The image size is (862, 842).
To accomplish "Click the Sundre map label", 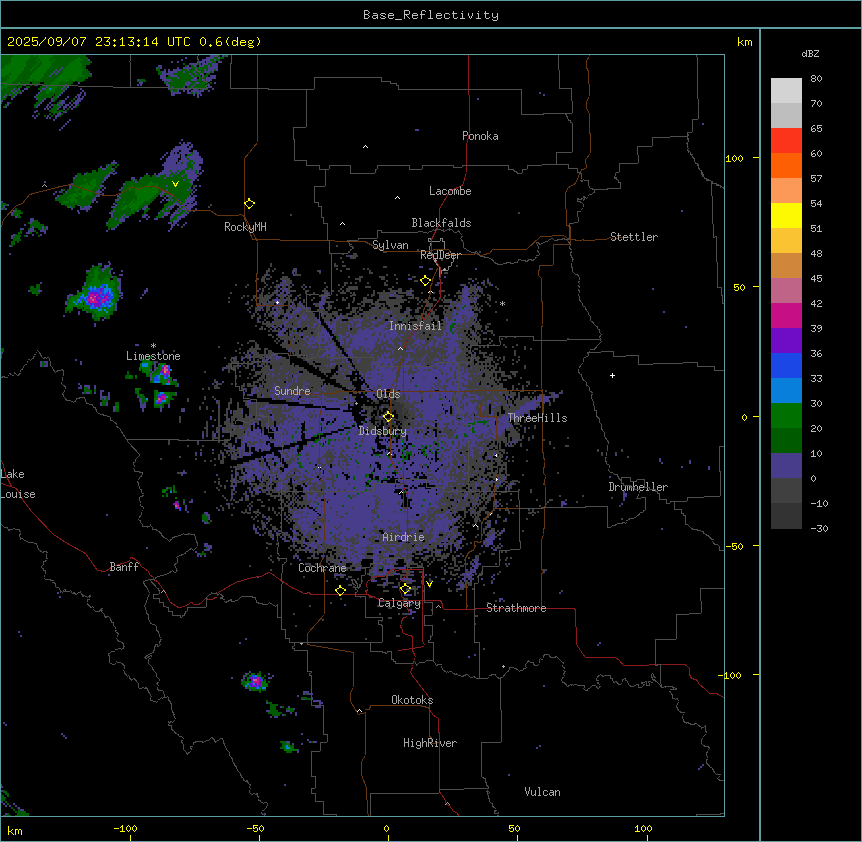I will click(292, 391).
